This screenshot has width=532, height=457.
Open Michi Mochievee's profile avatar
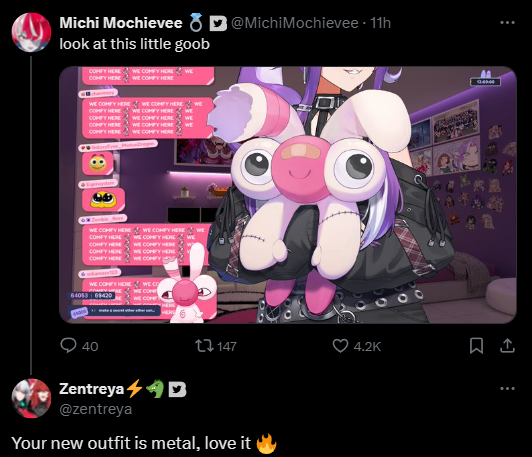pyautogui.click(x=31, y=32)
